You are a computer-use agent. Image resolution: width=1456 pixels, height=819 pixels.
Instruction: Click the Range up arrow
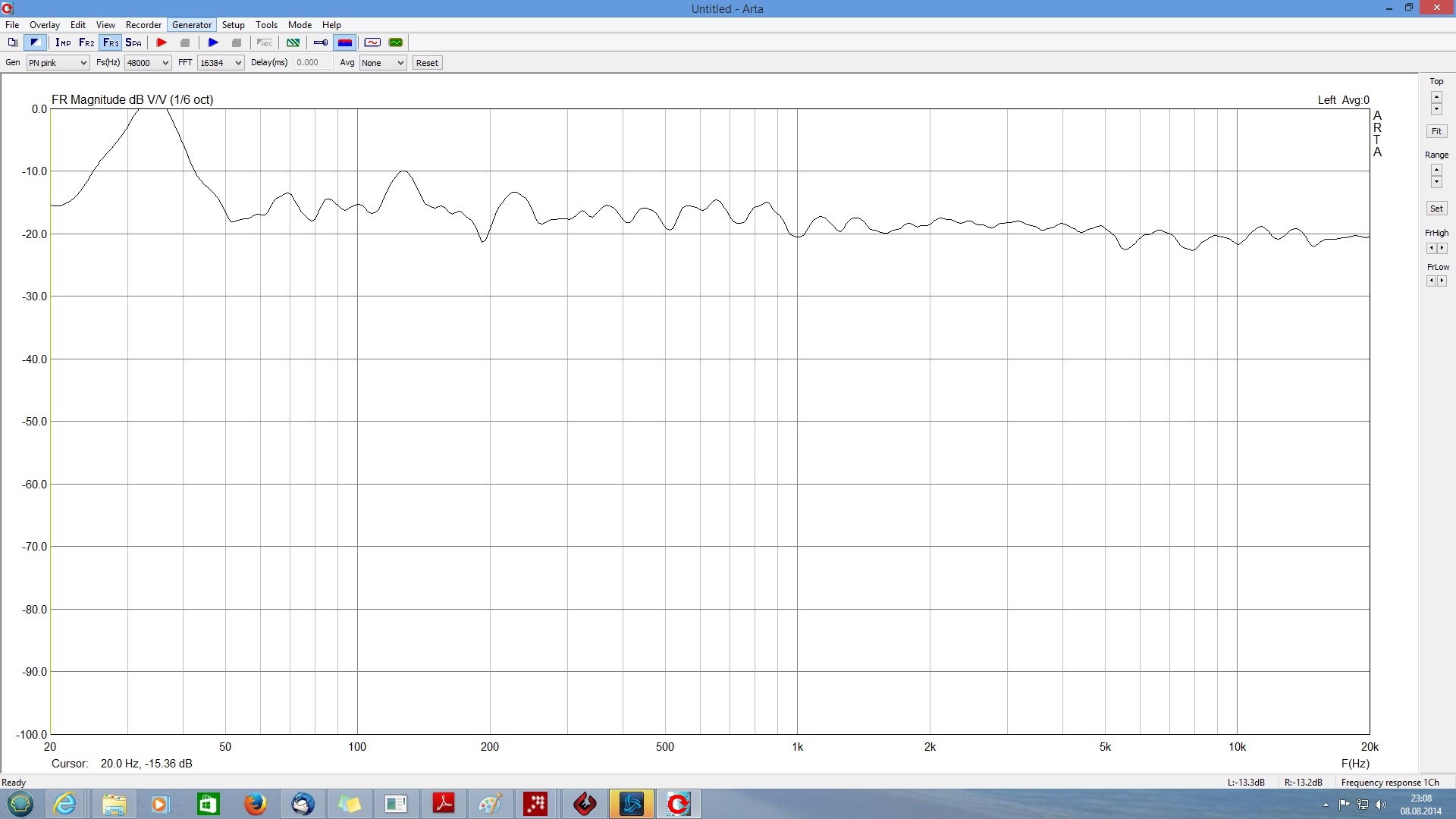pyautogui.click(x=1436, y=170)
